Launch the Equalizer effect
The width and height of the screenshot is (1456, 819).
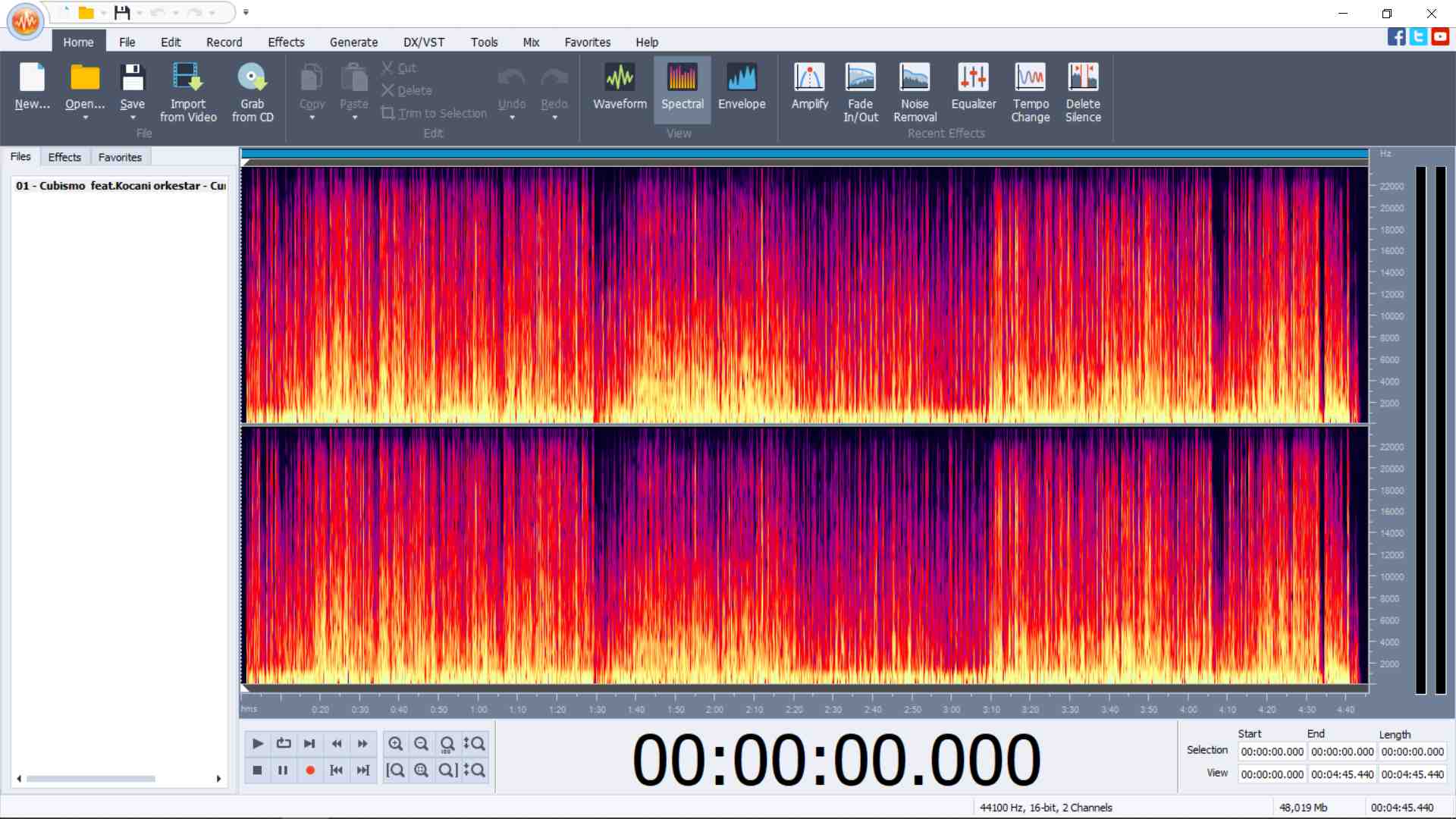tap(973, 89)
